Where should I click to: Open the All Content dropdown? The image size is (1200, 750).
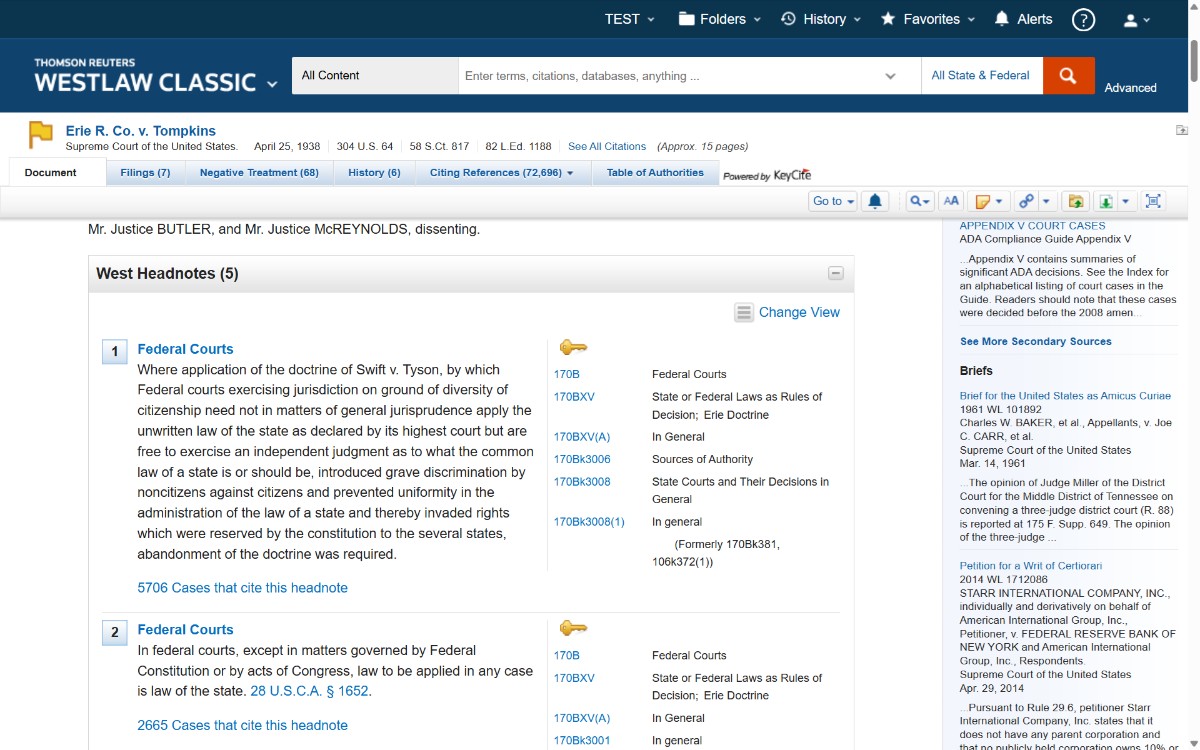click(374, 76)
